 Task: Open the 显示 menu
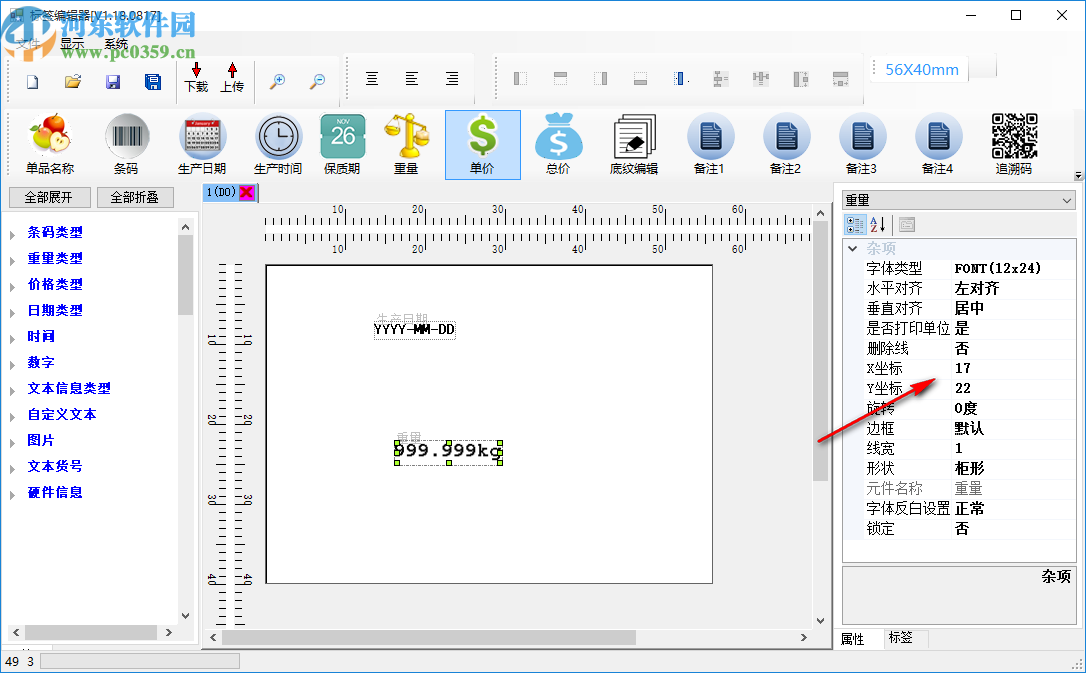[x=72, y=43]
